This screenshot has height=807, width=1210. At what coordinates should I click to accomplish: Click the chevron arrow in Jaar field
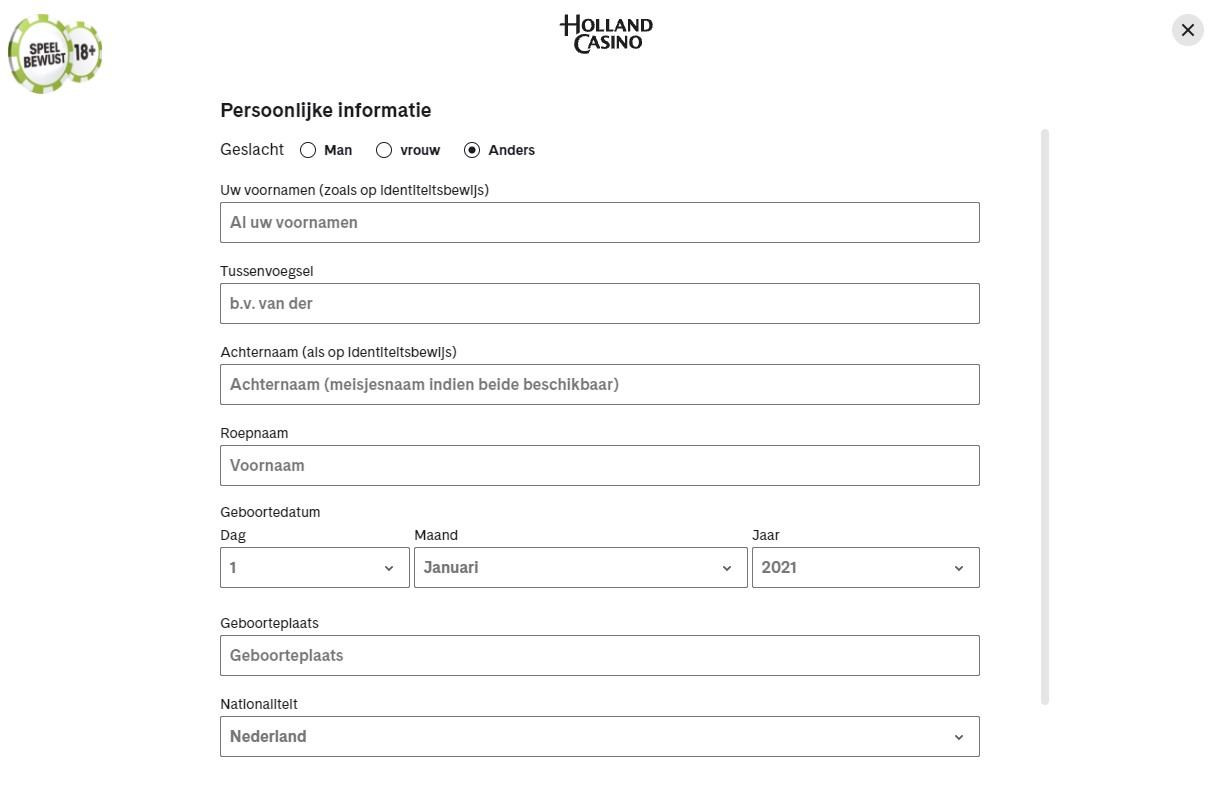coord(959,568)
